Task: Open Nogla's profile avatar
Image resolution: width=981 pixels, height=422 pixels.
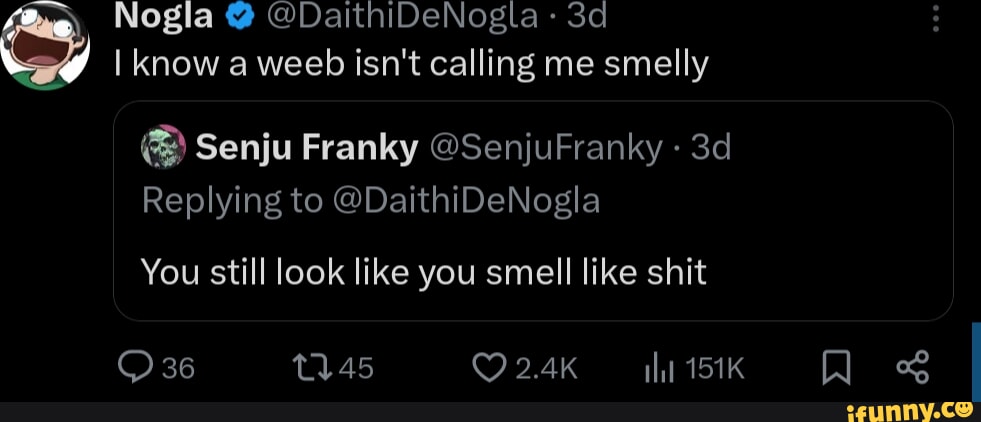Action: [x=45, y=45]
